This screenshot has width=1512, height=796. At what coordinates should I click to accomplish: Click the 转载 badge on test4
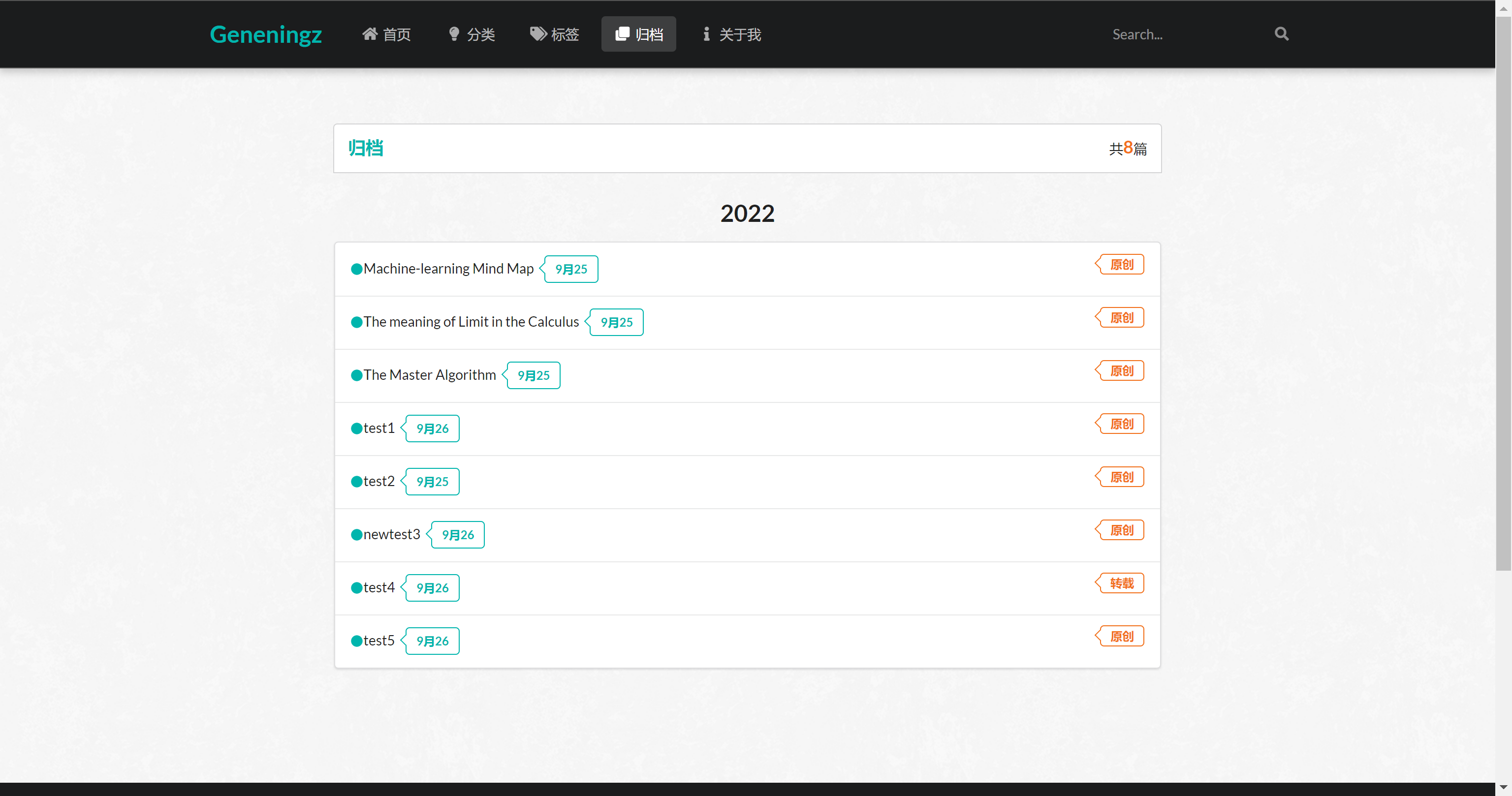coord(1119,582)
